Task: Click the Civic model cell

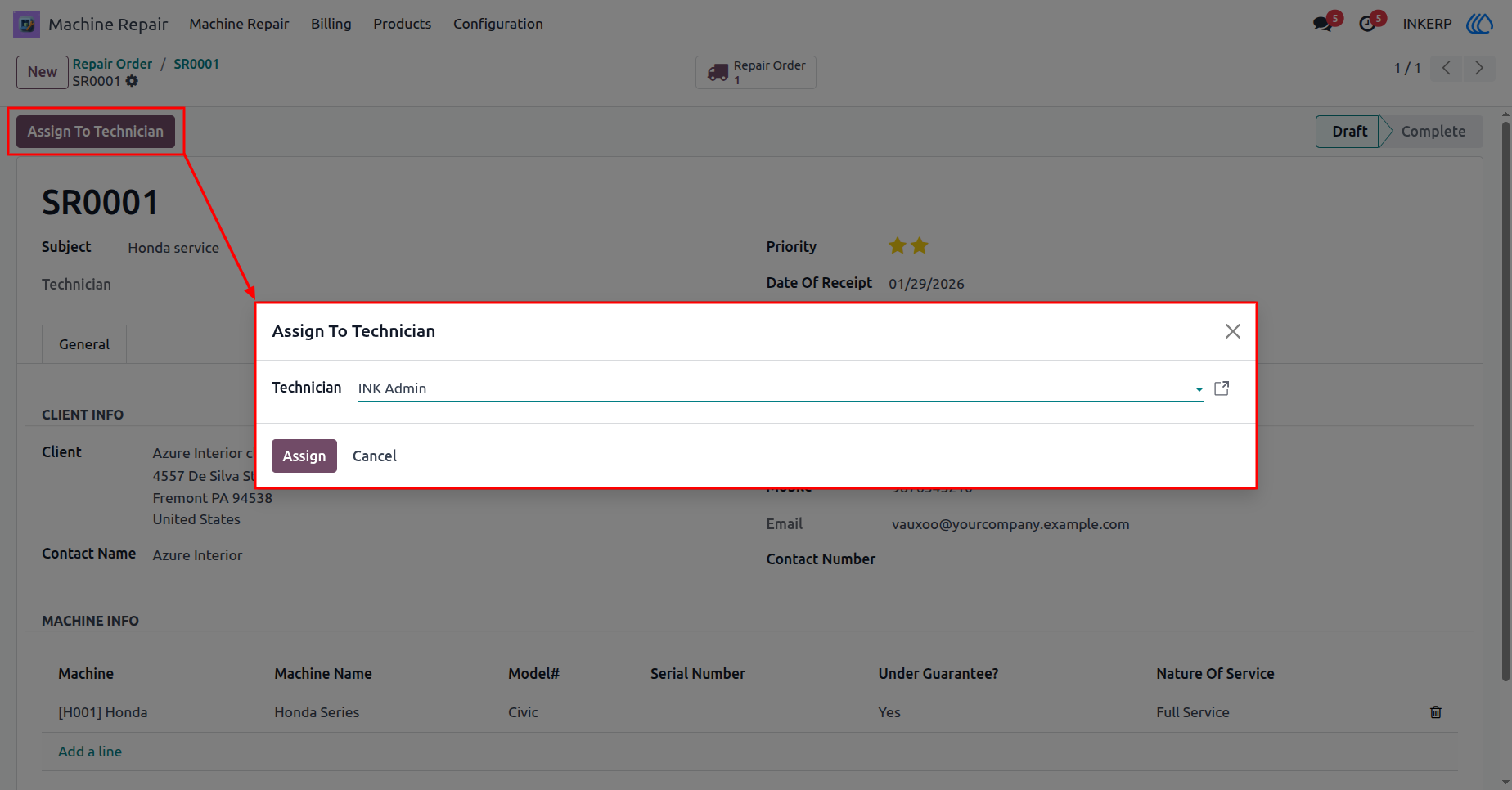Action: coord(523,712)
